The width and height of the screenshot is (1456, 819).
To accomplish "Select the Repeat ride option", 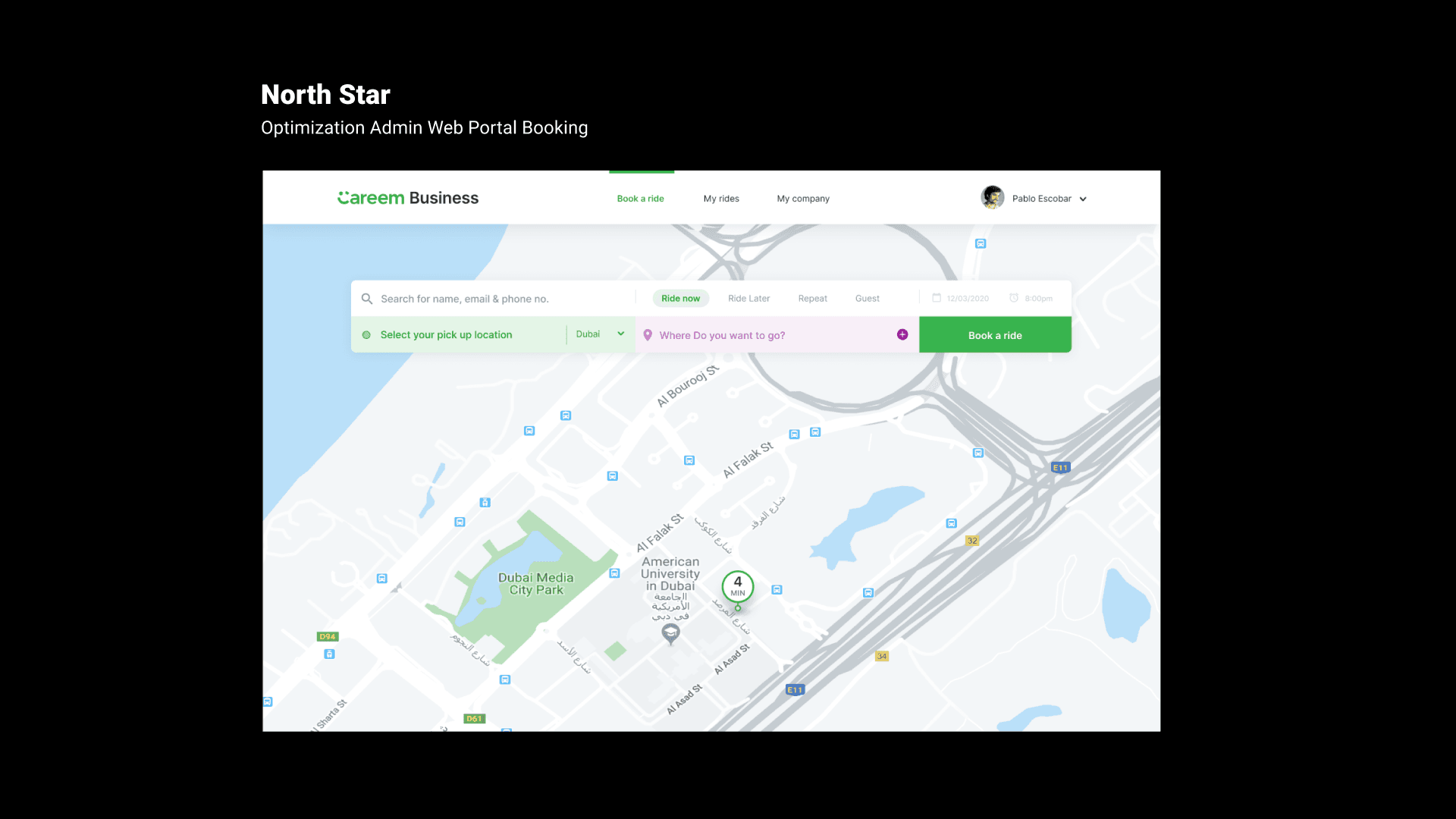I will (x=813, y=299).
